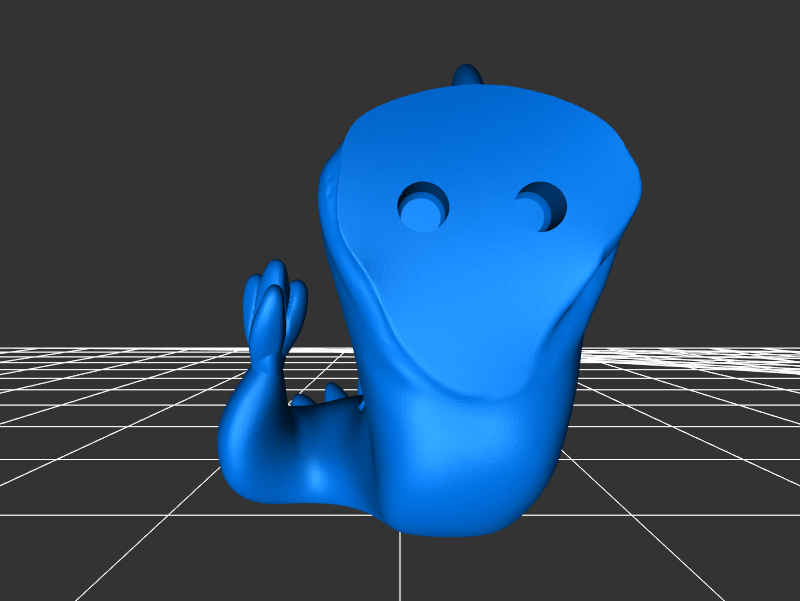Click the dense grid horizon on the right
This screenshot has height=601, width=800.
point(720,357)
